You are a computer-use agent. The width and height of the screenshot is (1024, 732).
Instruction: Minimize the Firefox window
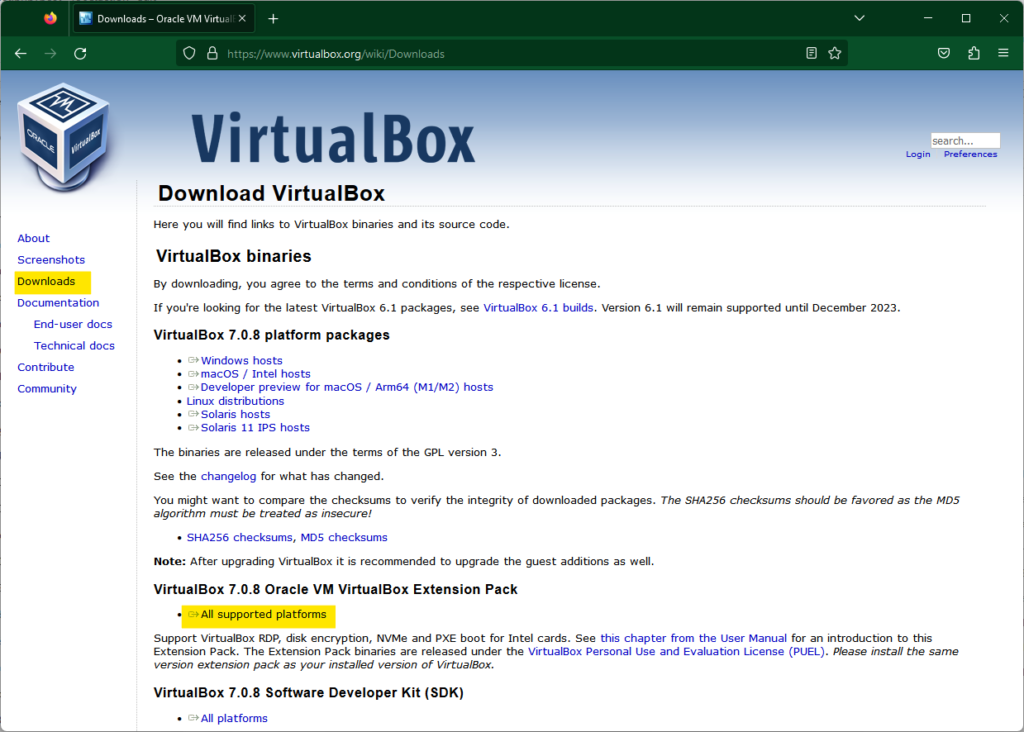click(928, 18)
